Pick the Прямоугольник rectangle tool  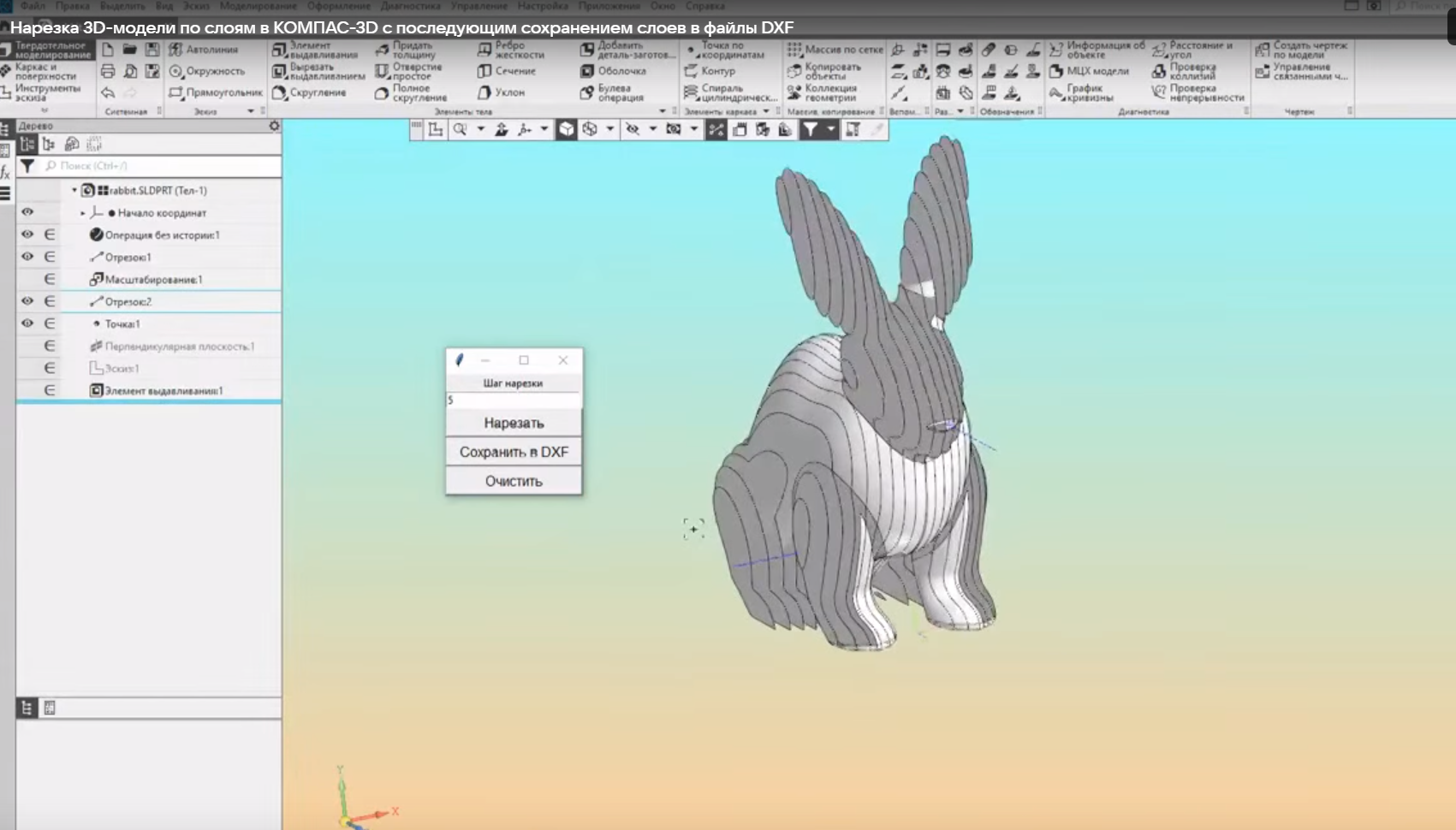[216, 92]
